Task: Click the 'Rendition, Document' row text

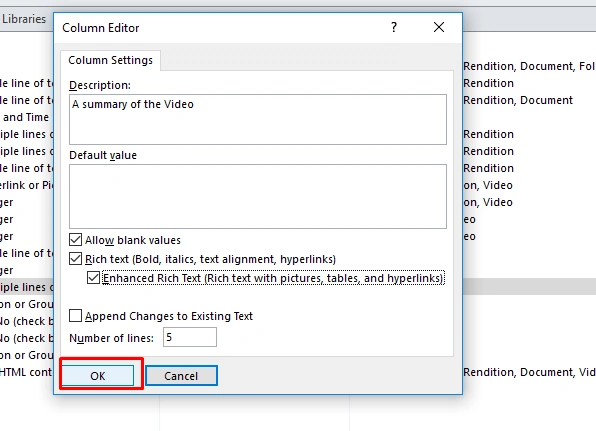Action: click(518, 100)
